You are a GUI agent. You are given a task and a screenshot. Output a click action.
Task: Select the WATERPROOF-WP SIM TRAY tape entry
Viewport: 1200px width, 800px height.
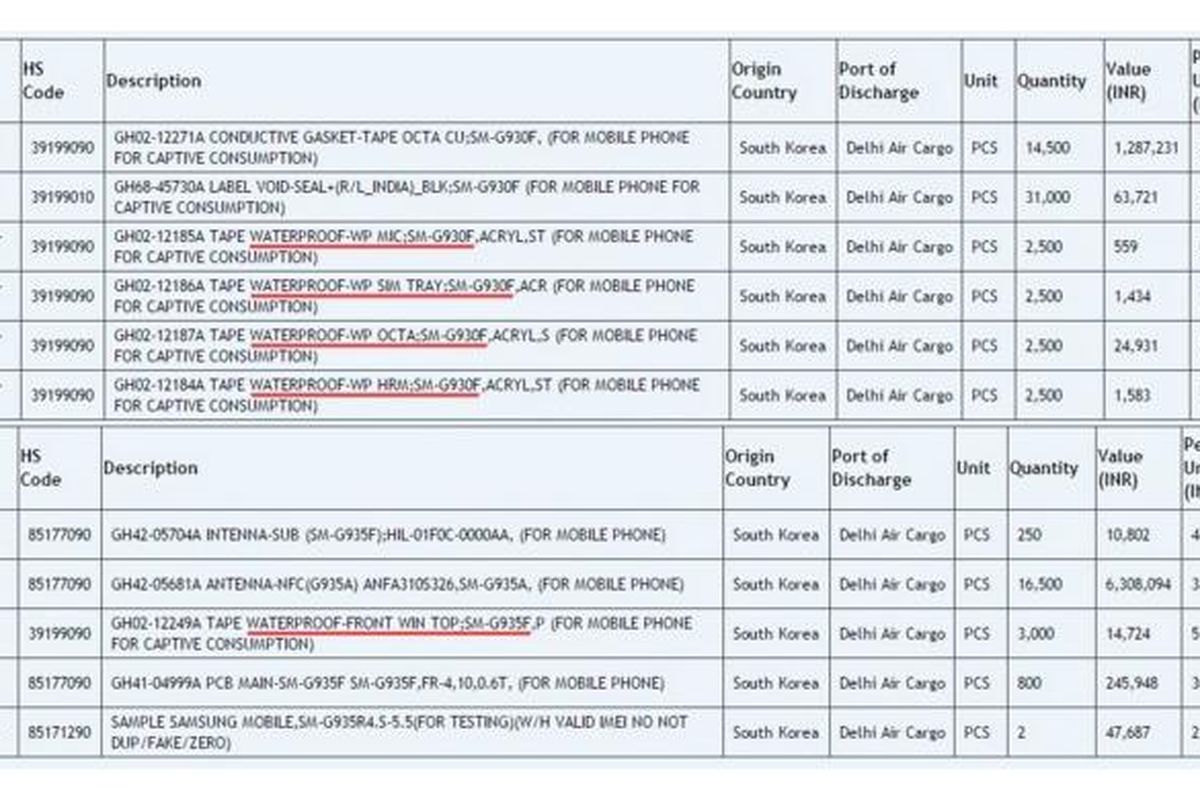(403, 296)
